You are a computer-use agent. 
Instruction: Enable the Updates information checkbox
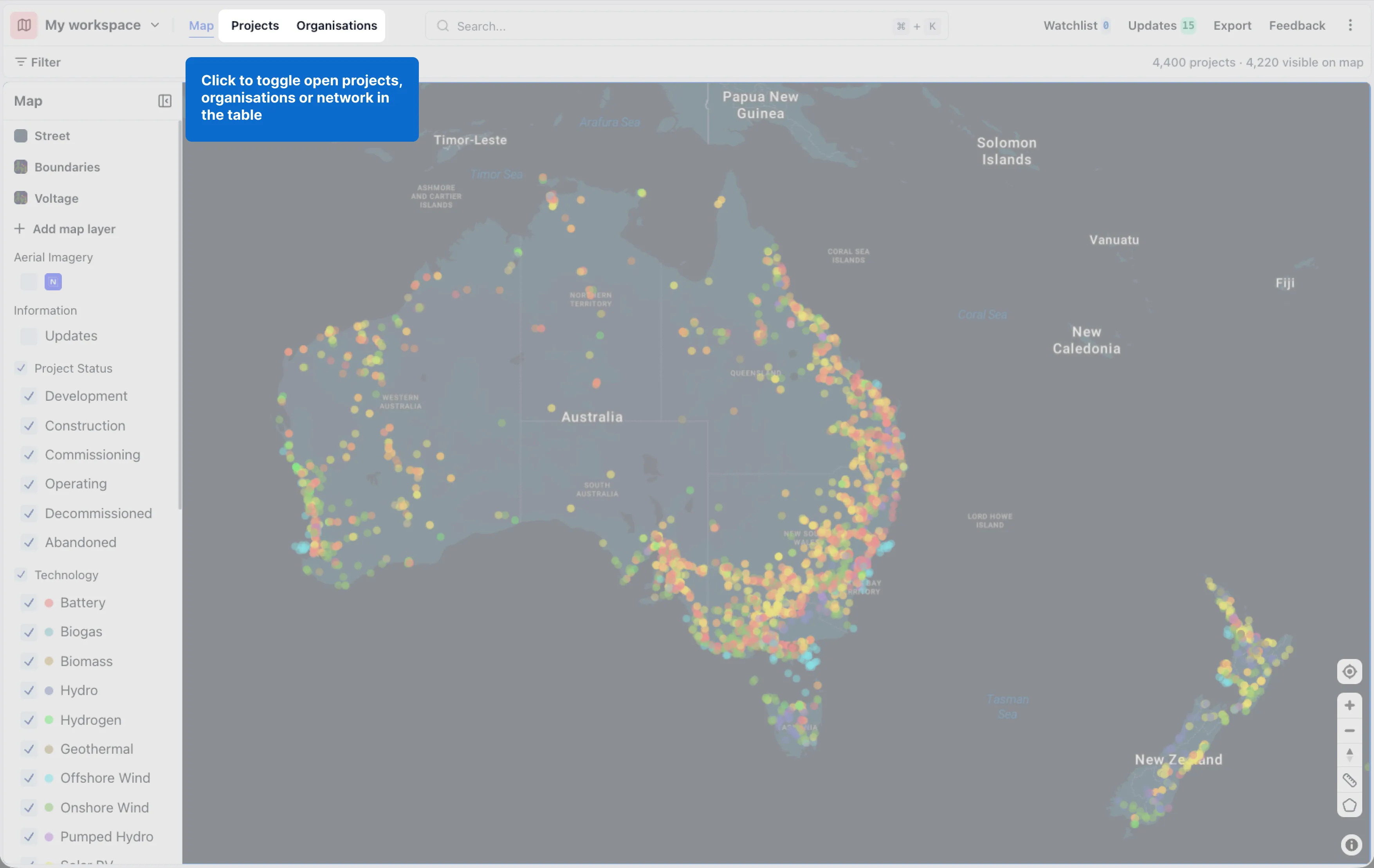click(x=29, y=336)
